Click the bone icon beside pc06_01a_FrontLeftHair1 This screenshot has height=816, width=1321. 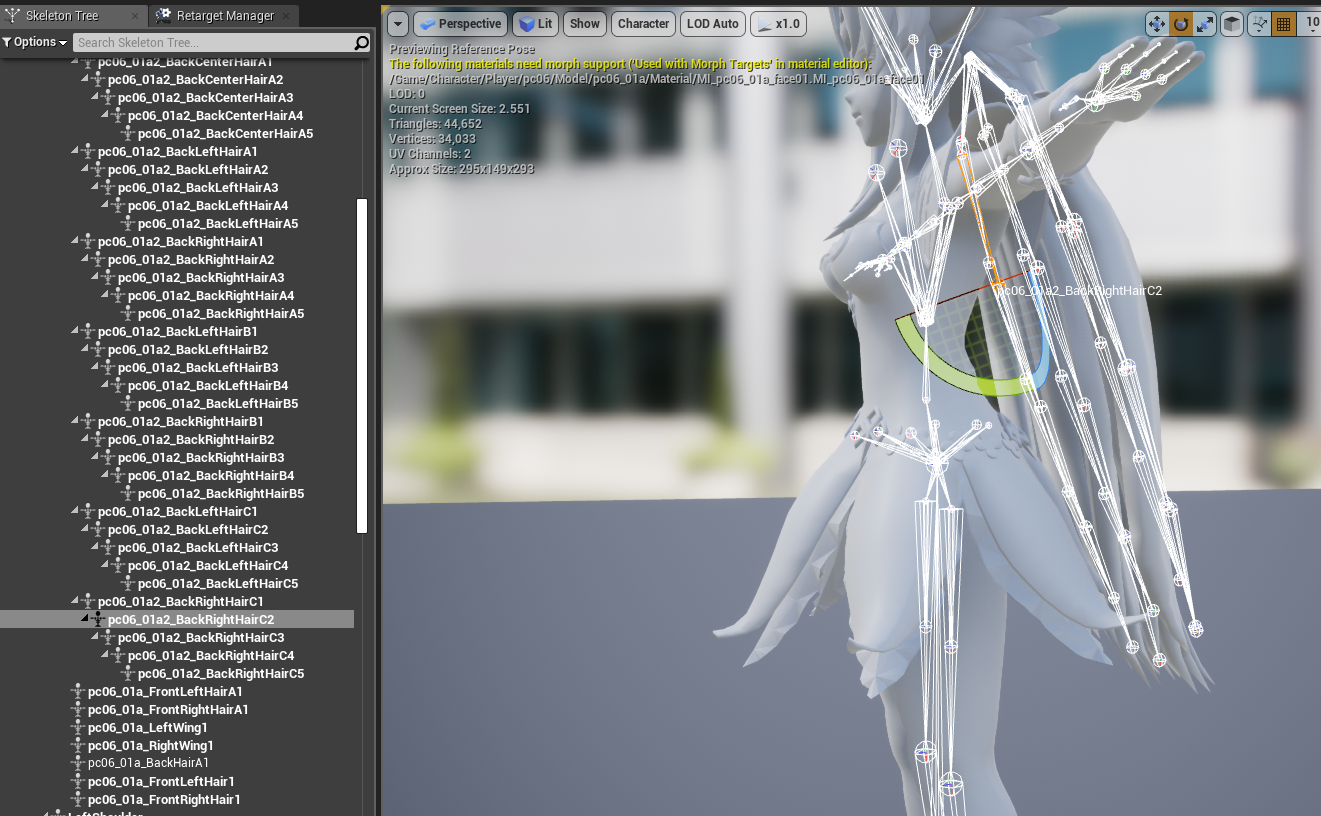(78, 782)
